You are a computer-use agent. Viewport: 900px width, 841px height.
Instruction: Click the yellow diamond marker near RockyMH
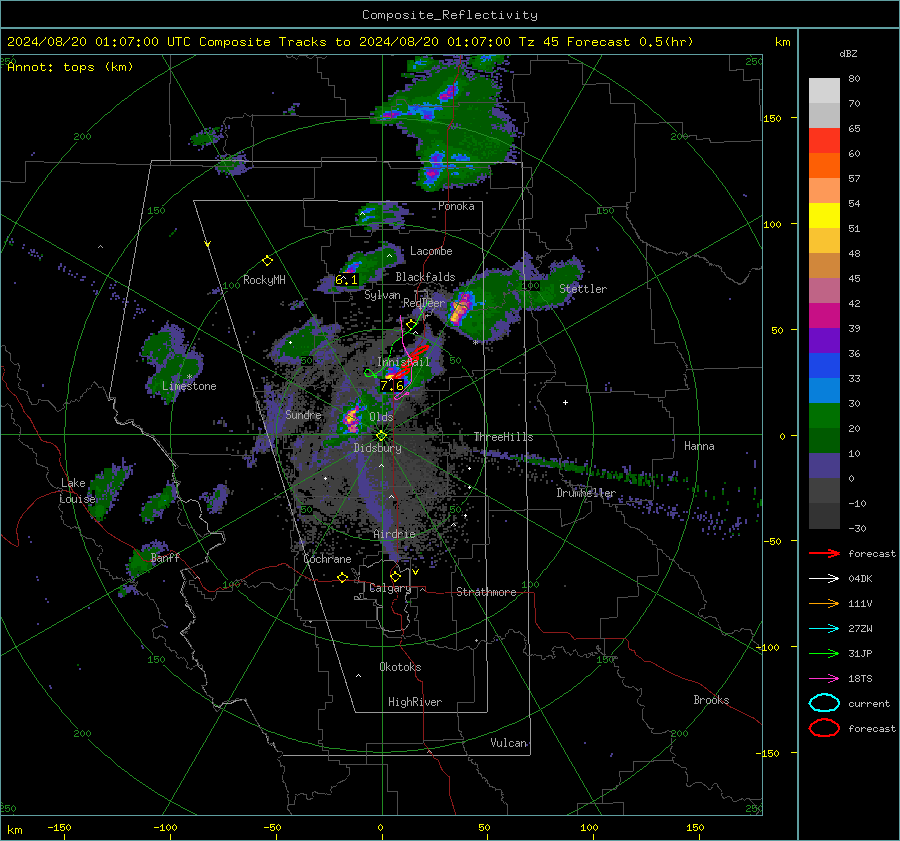[267, 261]
